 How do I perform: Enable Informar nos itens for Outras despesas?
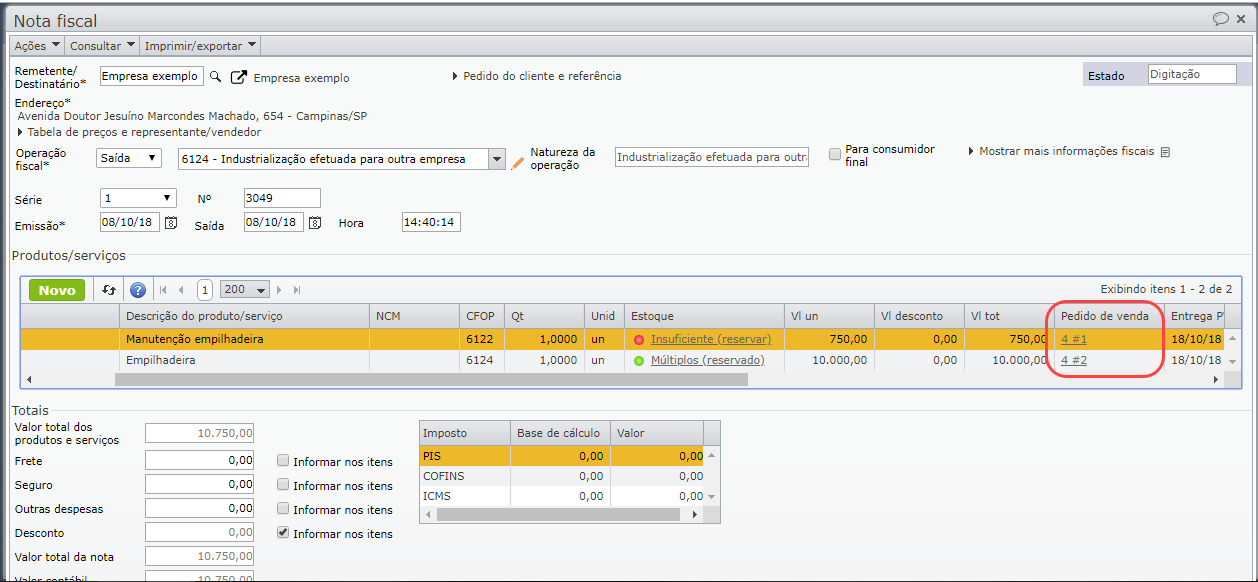(284, 509)
